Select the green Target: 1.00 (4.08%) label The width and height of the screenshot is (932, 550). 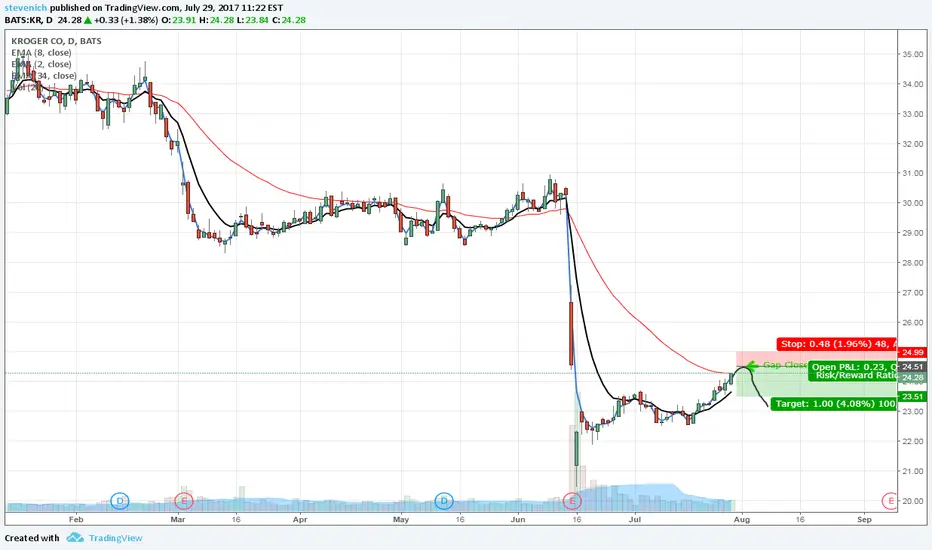(x=833, y=404)
